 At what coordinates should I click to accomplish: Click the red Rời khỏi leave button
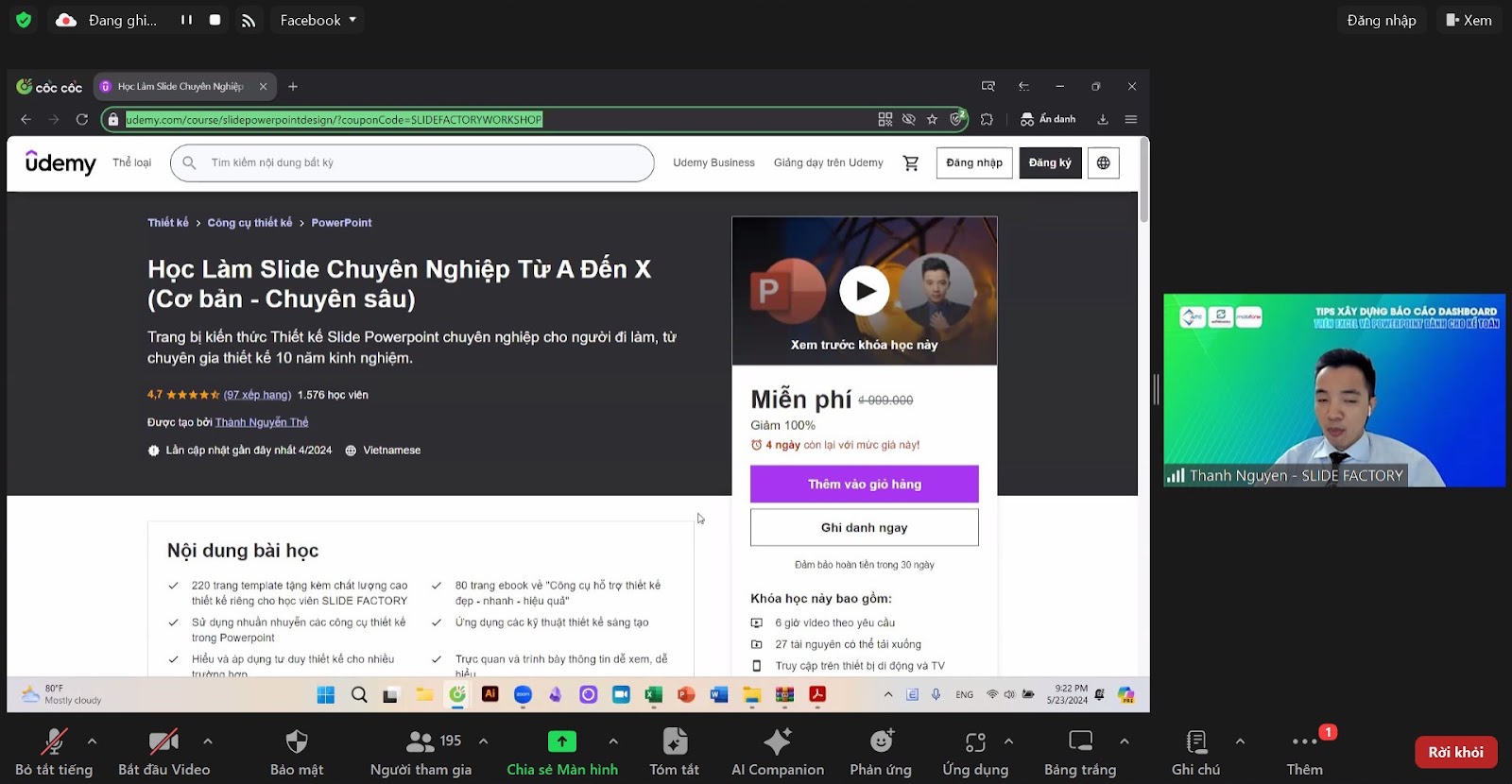click(x=1455, y=752)
